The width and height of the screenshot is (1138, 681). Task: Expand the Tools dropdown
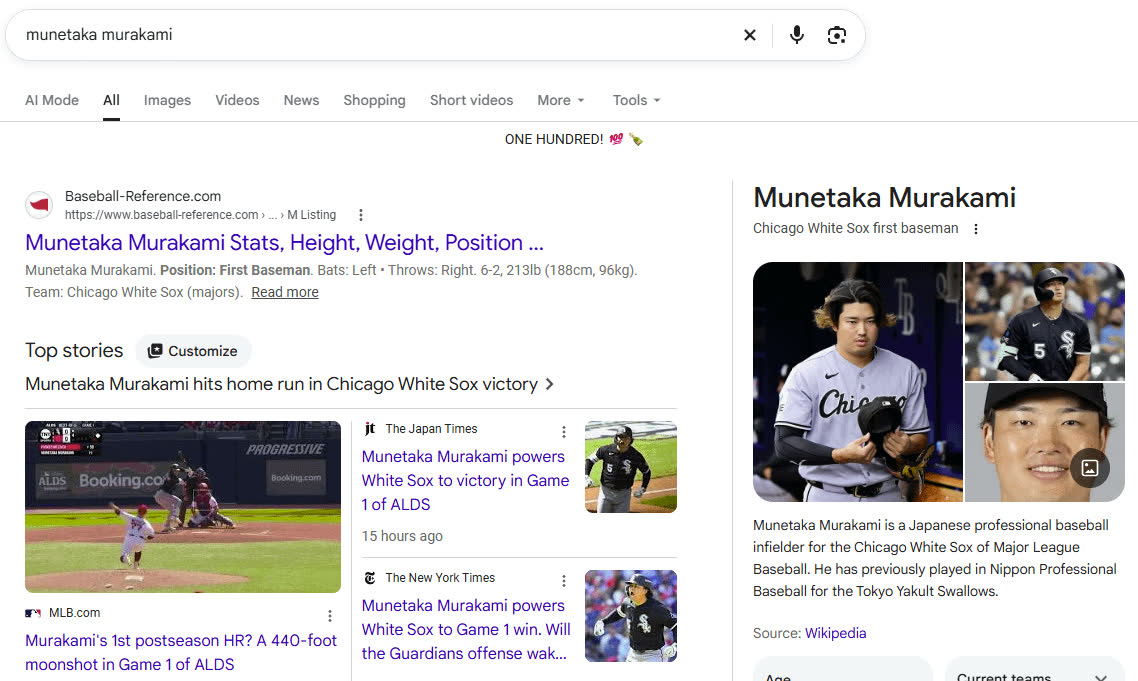[636, 100]
